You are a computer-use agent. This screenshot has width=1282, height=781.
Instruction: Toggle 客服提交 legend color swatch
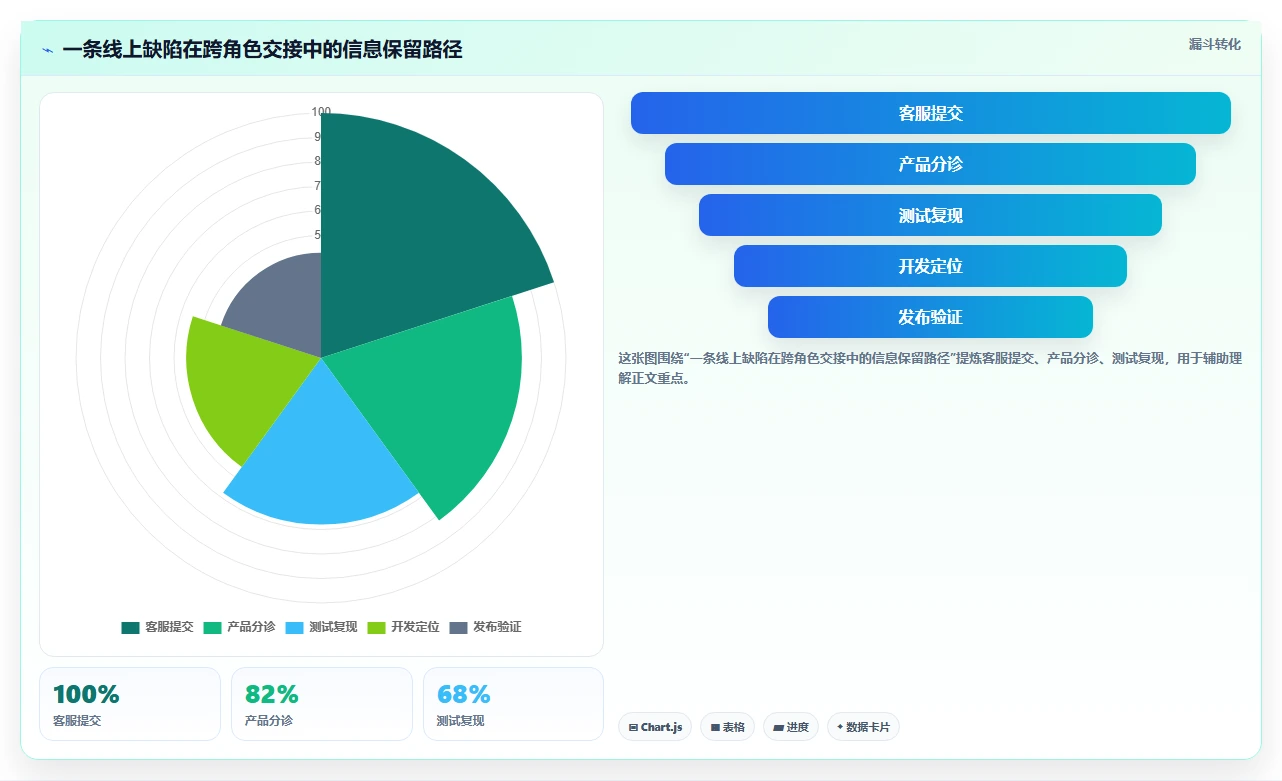[x=130, y=627]
